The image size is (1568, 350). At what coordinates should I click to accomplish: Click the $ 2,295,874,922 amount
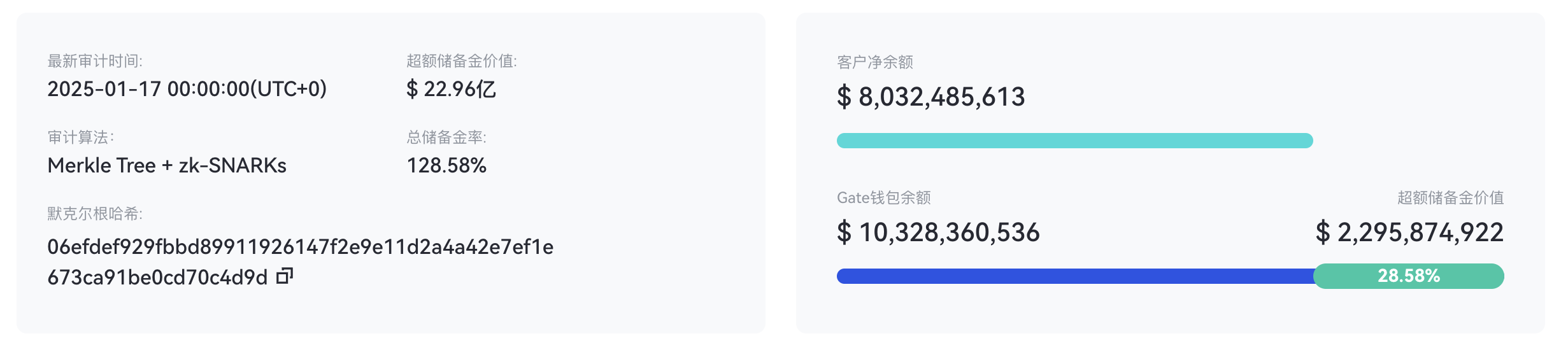pyautogui.click(x=1409, y=233)
